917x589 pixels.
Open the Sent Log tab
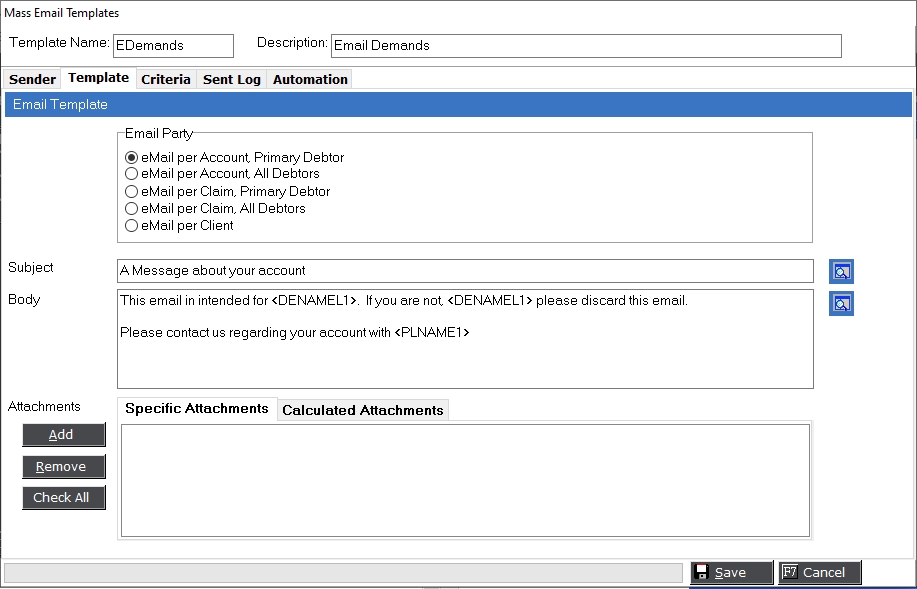(231, 79)
